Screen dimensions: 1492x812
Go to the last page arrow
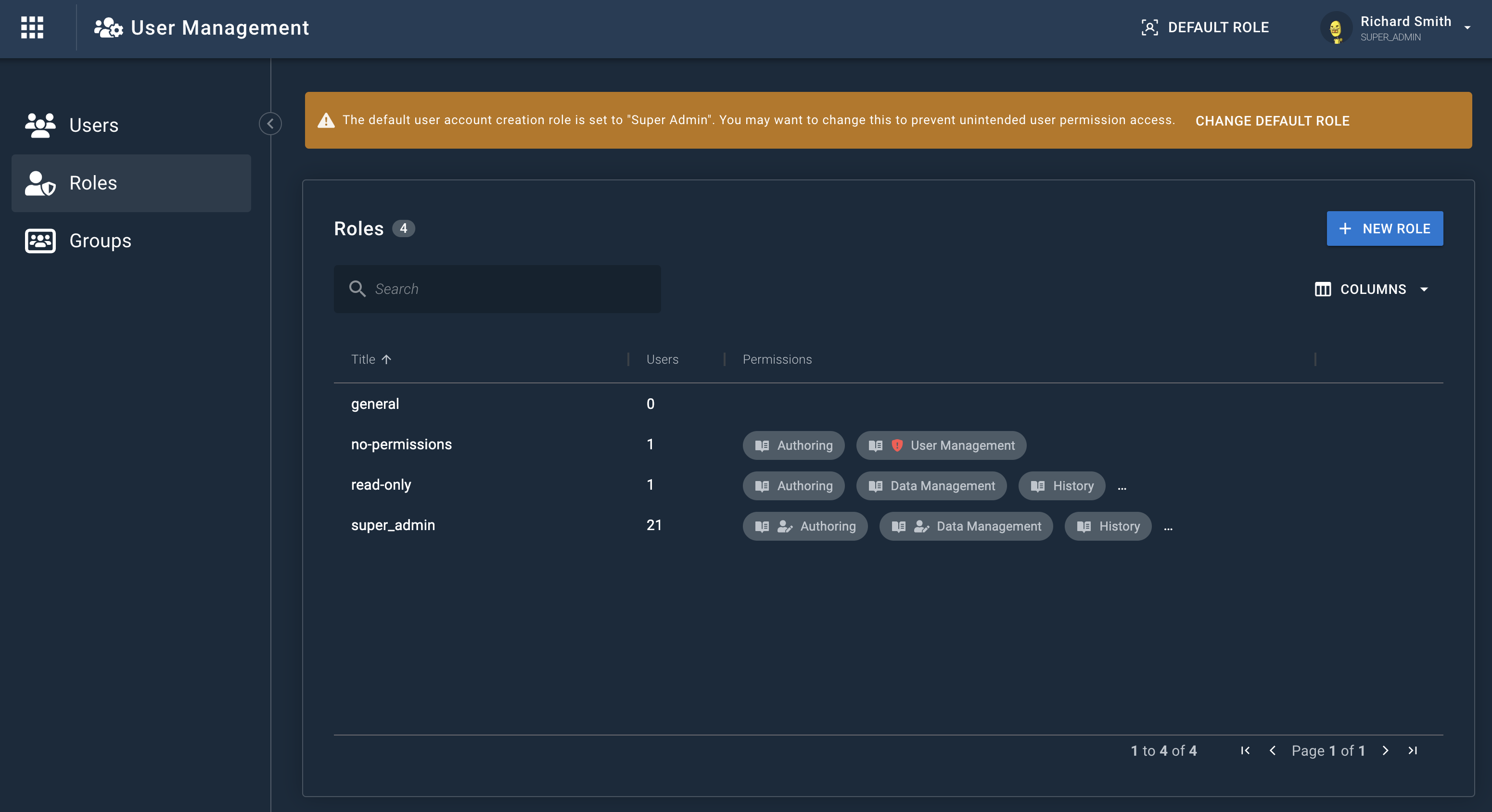point(1413,750)
